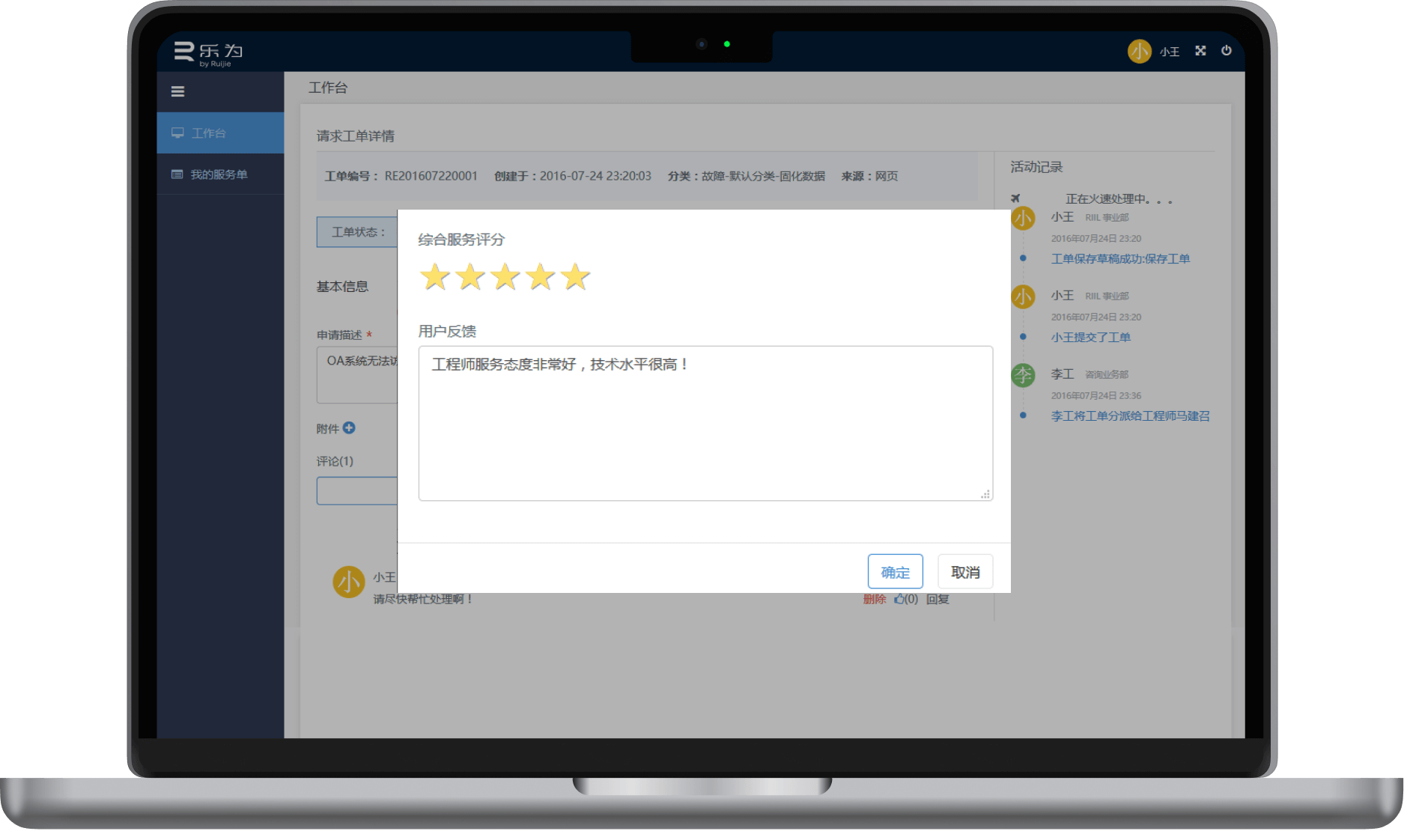Click the resize grip of feedback textarea
Viewport: 1404px width, 840px height.
[x=985, y=494]
